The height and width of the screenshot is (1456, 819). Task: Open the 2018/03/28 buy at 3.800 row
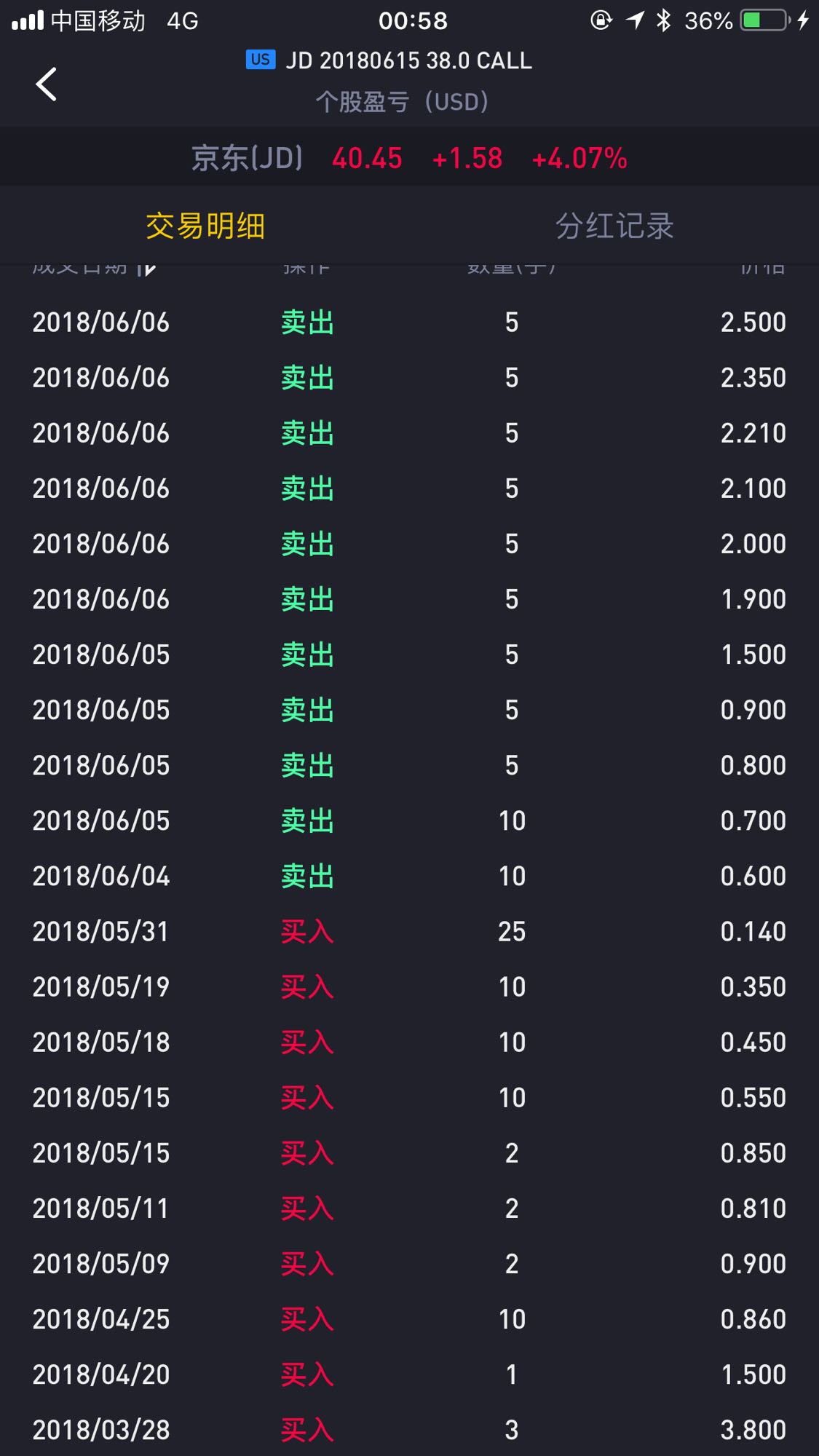point(409,1430)
